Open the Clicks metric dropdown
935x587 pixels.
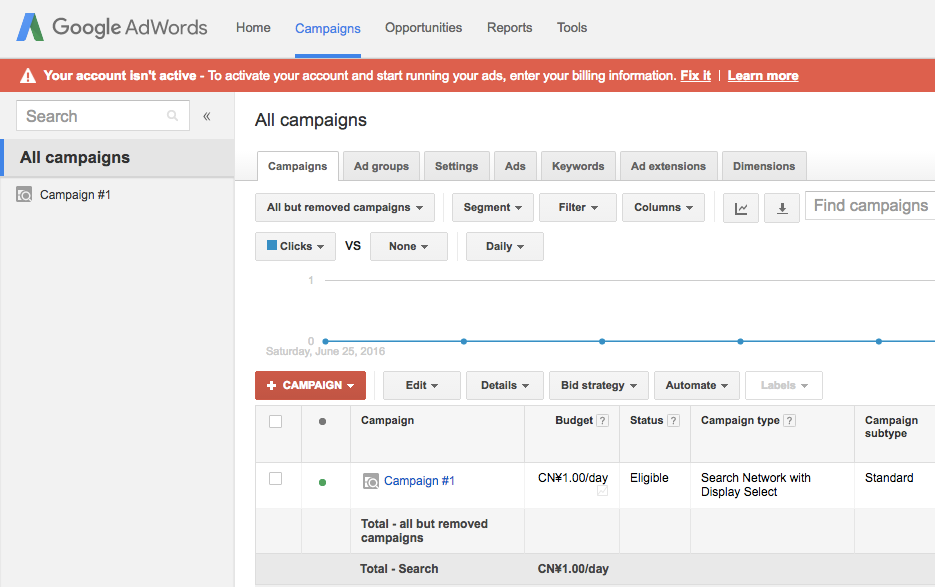(295, 246)
